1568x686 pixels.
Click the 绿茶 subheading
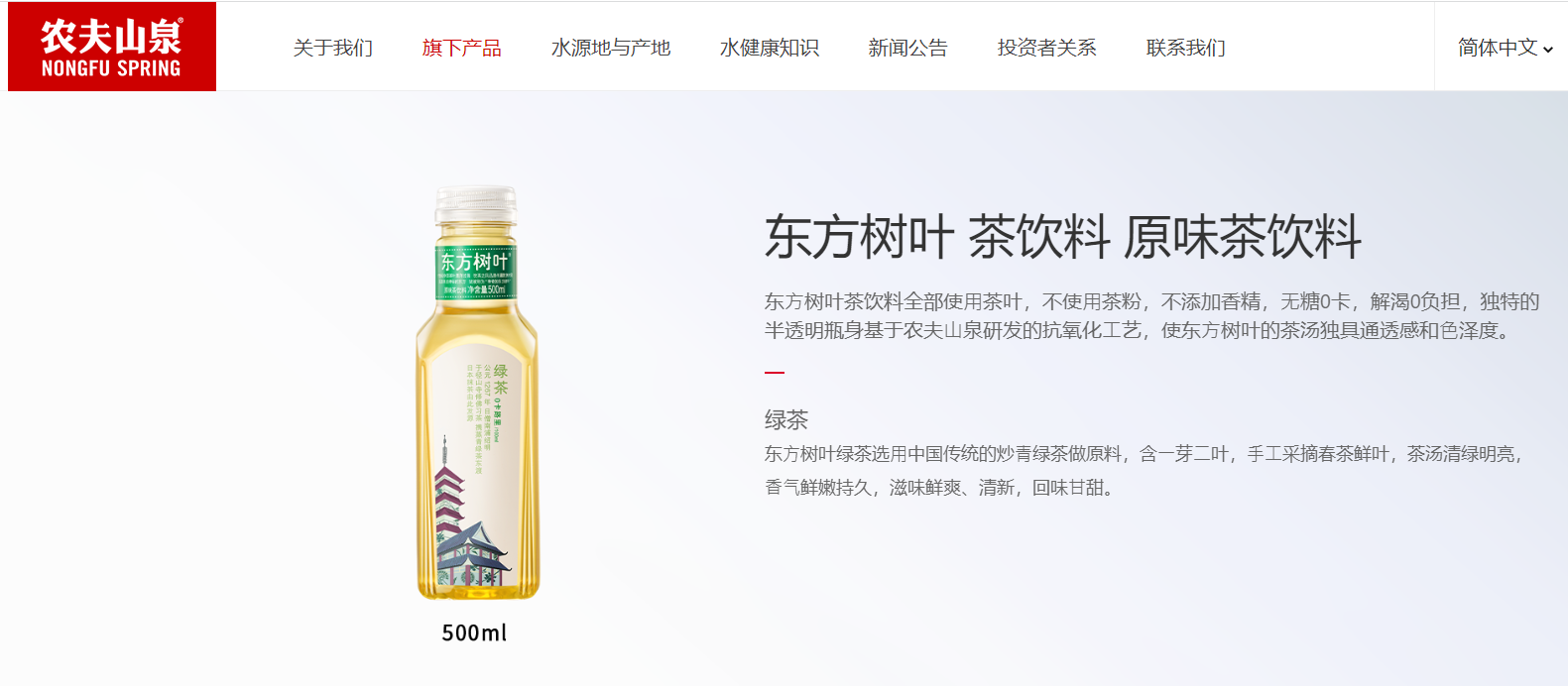coord(786,419)
